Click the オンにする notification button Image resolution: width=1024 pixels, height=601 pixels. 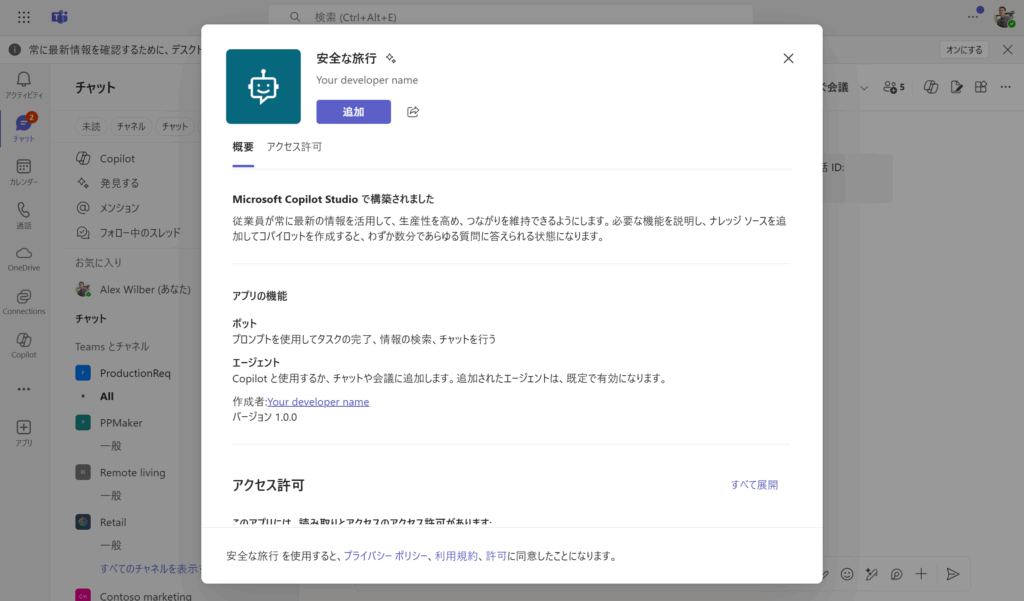(x=964, y=50)
